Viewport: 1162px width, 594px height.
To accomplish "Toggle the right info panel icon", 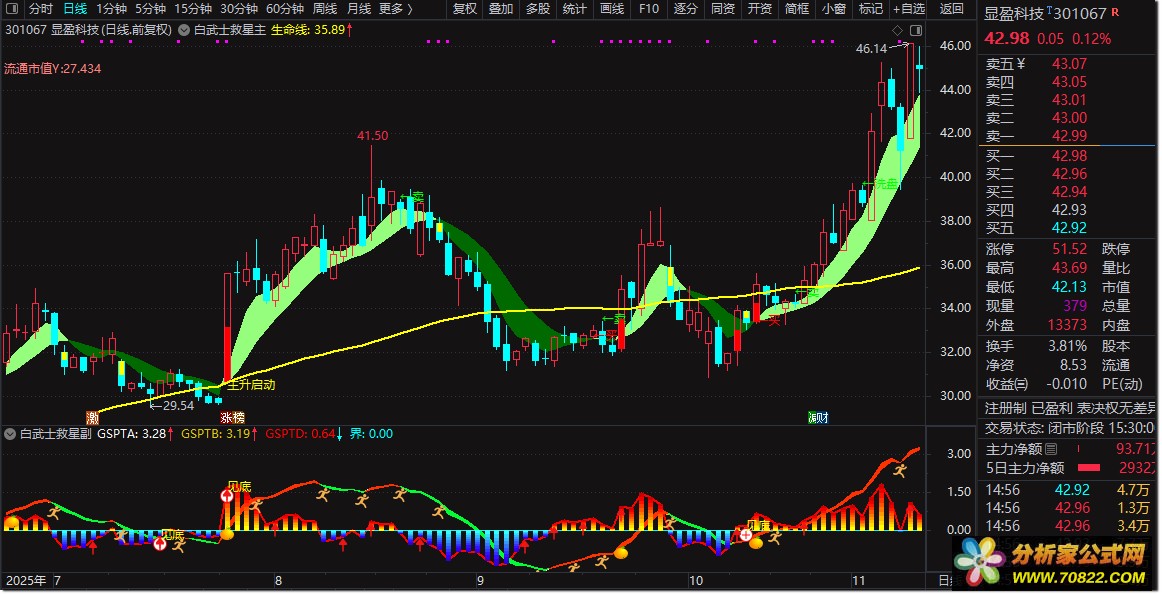I will [x=916, y=30].
